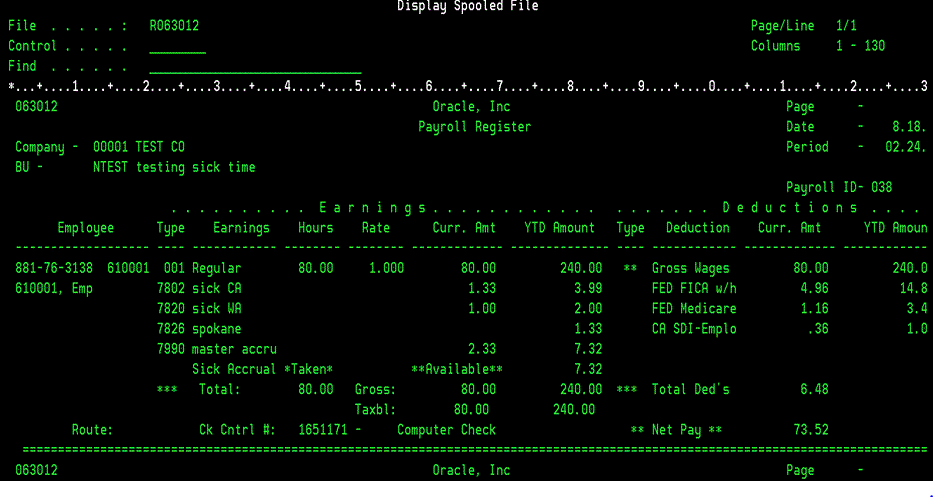Click **Available** label
Screen dimensions: 933x497
click(x=457, y=370)
